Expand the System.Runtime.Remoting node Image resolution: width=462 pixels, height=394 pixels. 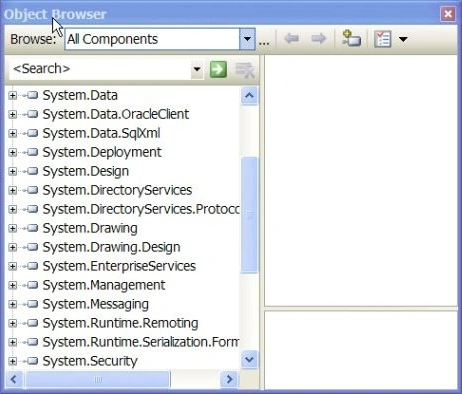coord(12,324)
